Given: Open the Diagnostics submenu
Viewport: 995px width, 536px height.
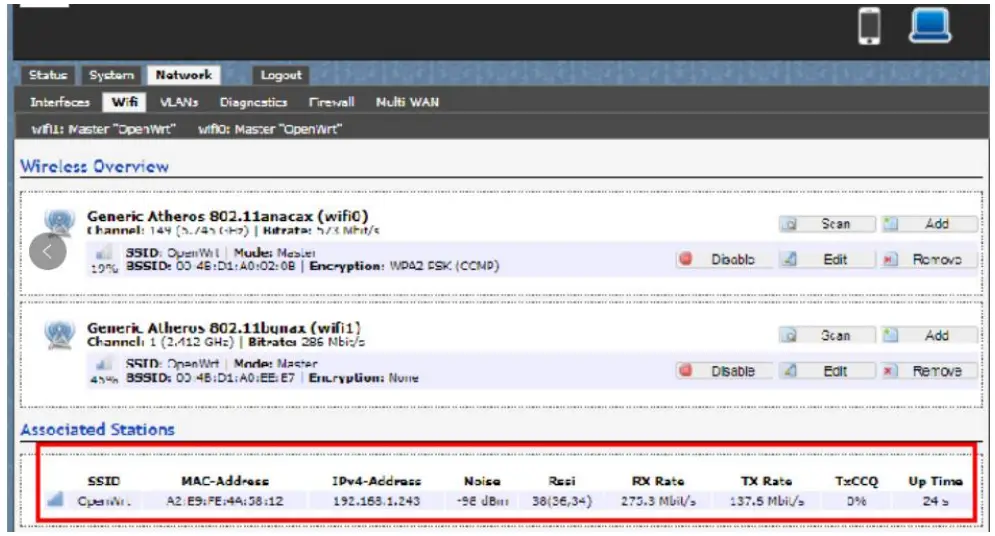Looking at the screenshot, I should (x=253, y=101).
